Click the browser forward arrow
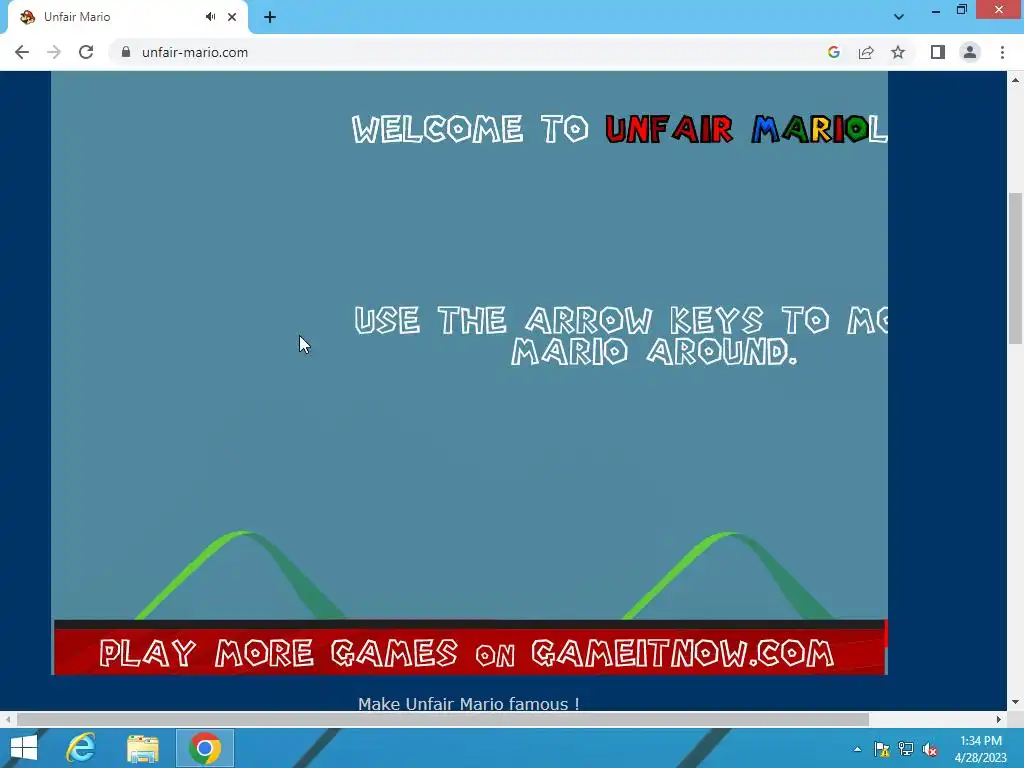The image size is (1024, 768). (54, 52)
